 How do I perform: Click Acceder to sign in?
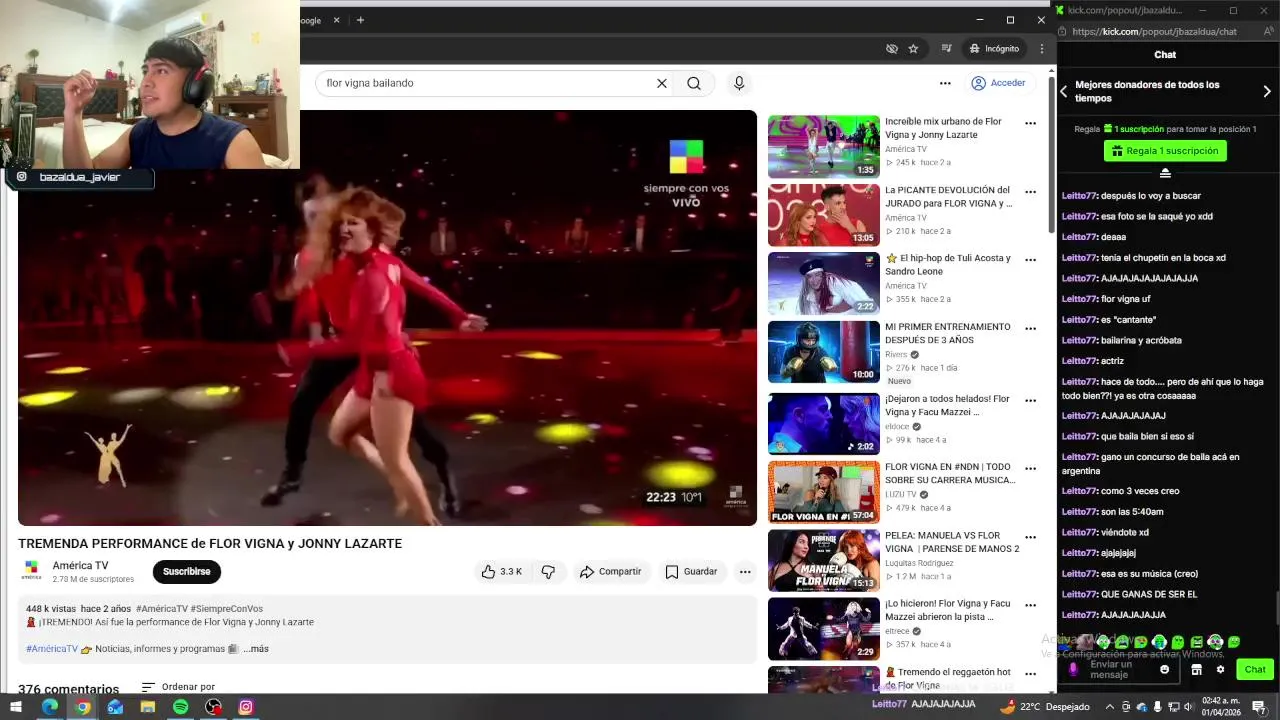tap(998, 83)
